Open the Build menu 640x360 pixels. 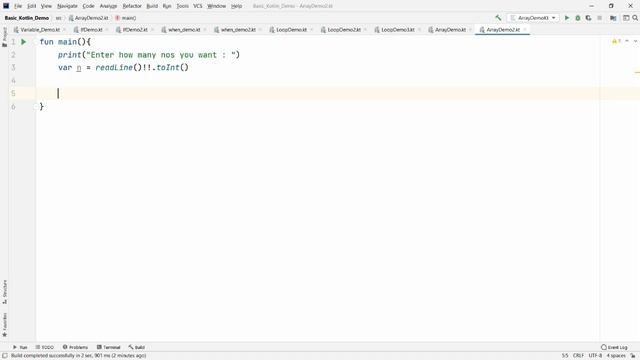152,6
